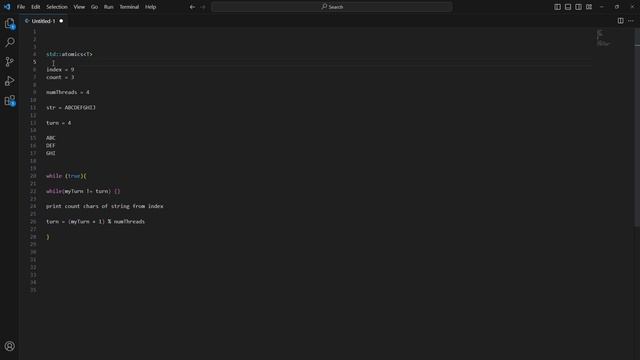Click line 'while (true){'

click(66, 176)
